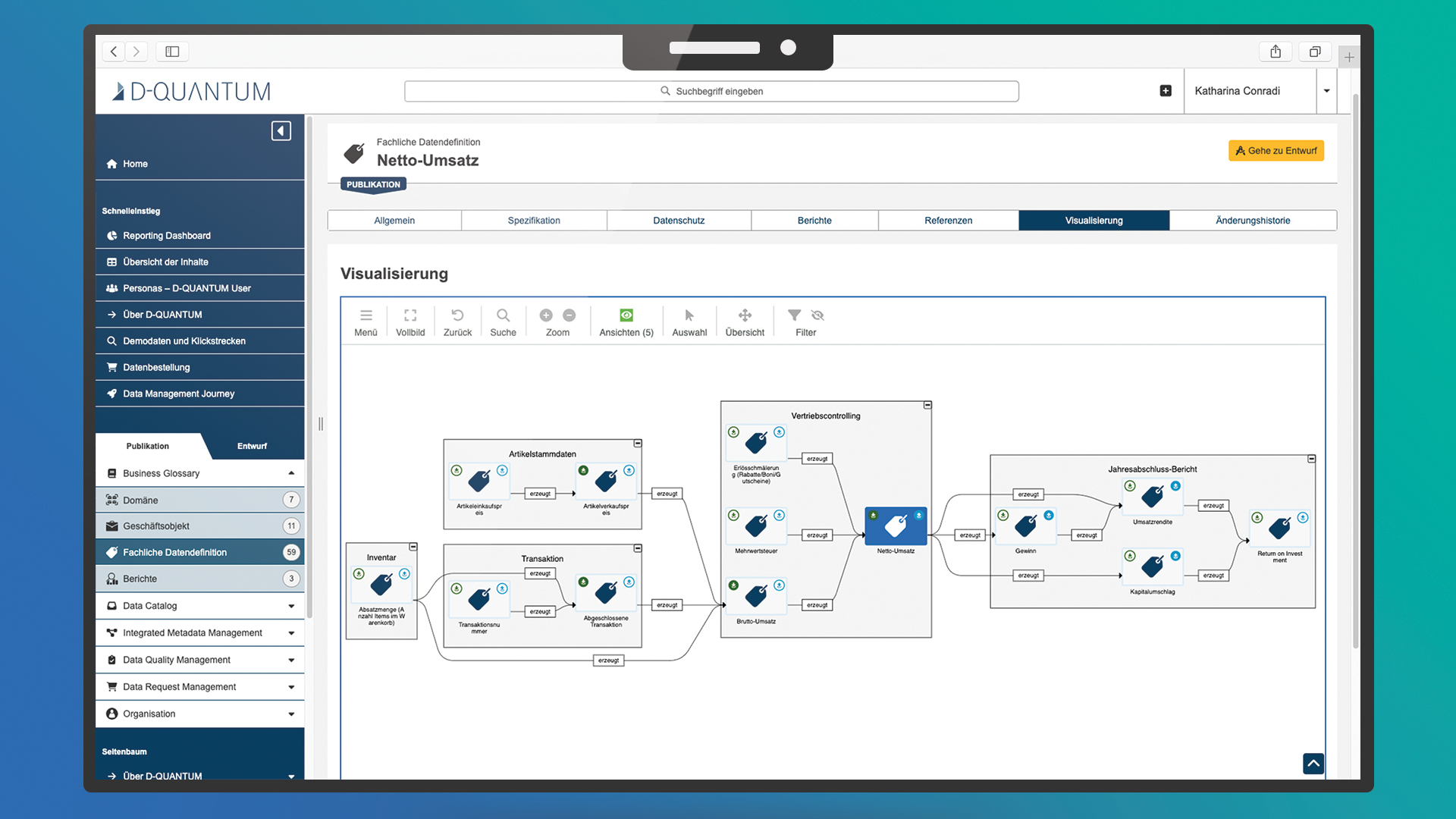Open the Änderungshistorie tab
This screenshot has height=819, width=1456.
1253,221
